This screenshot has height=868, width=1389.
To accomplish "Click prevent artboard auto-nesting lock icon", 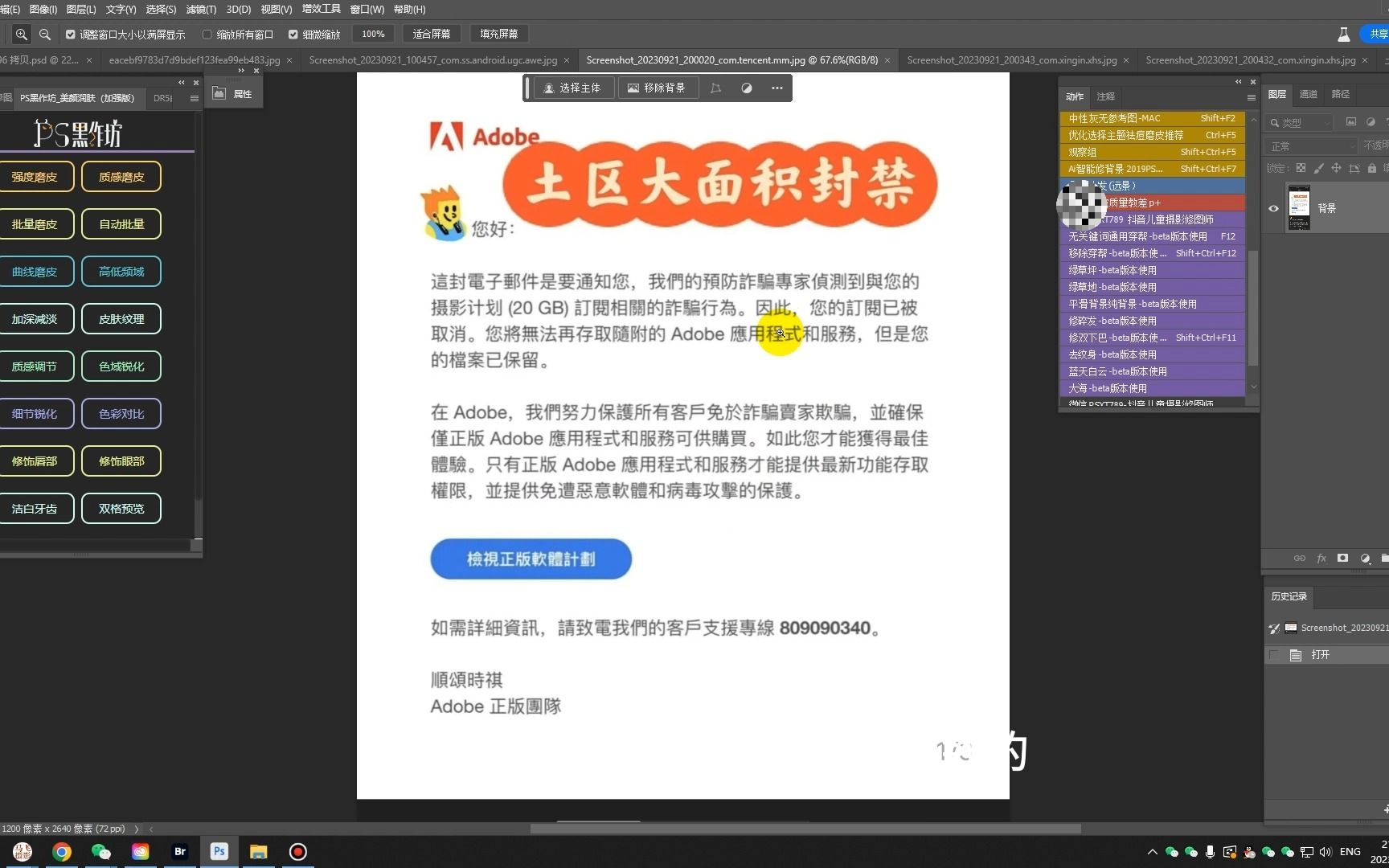I will (x=1354, y=168).
